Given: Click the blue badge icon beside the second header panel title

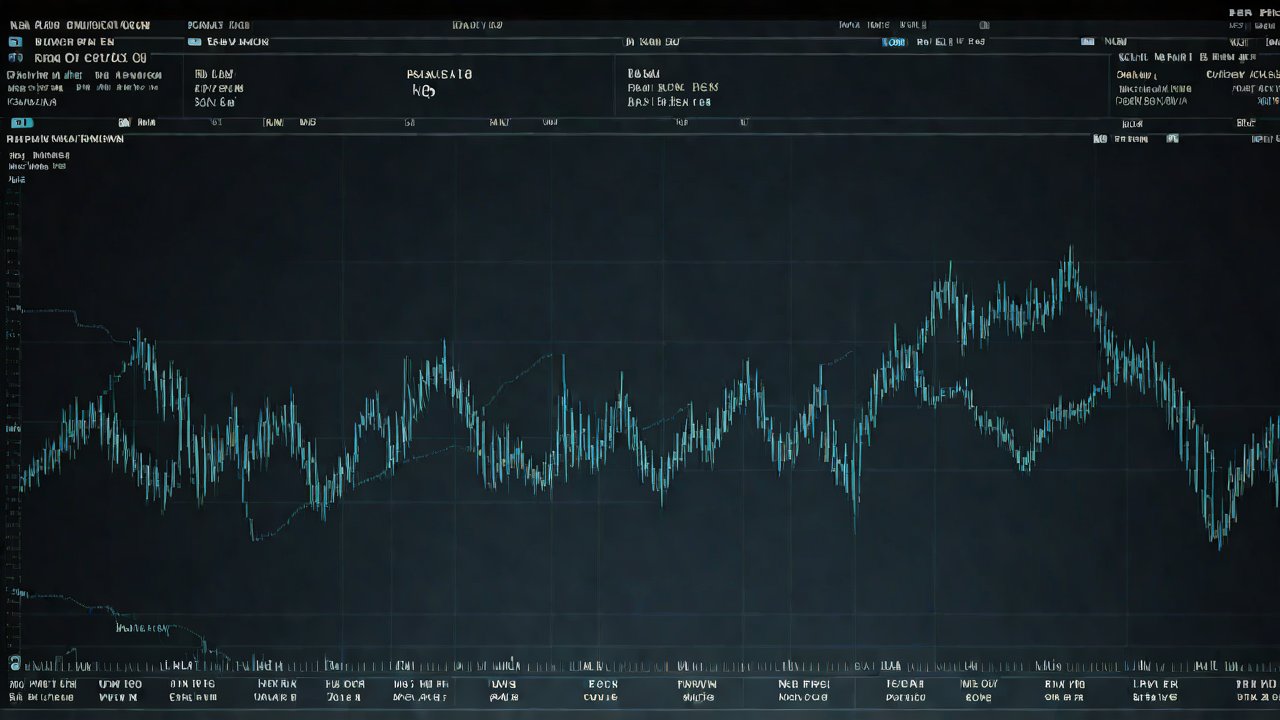Looking at the screenshot, I should click(x=194, y=42).
